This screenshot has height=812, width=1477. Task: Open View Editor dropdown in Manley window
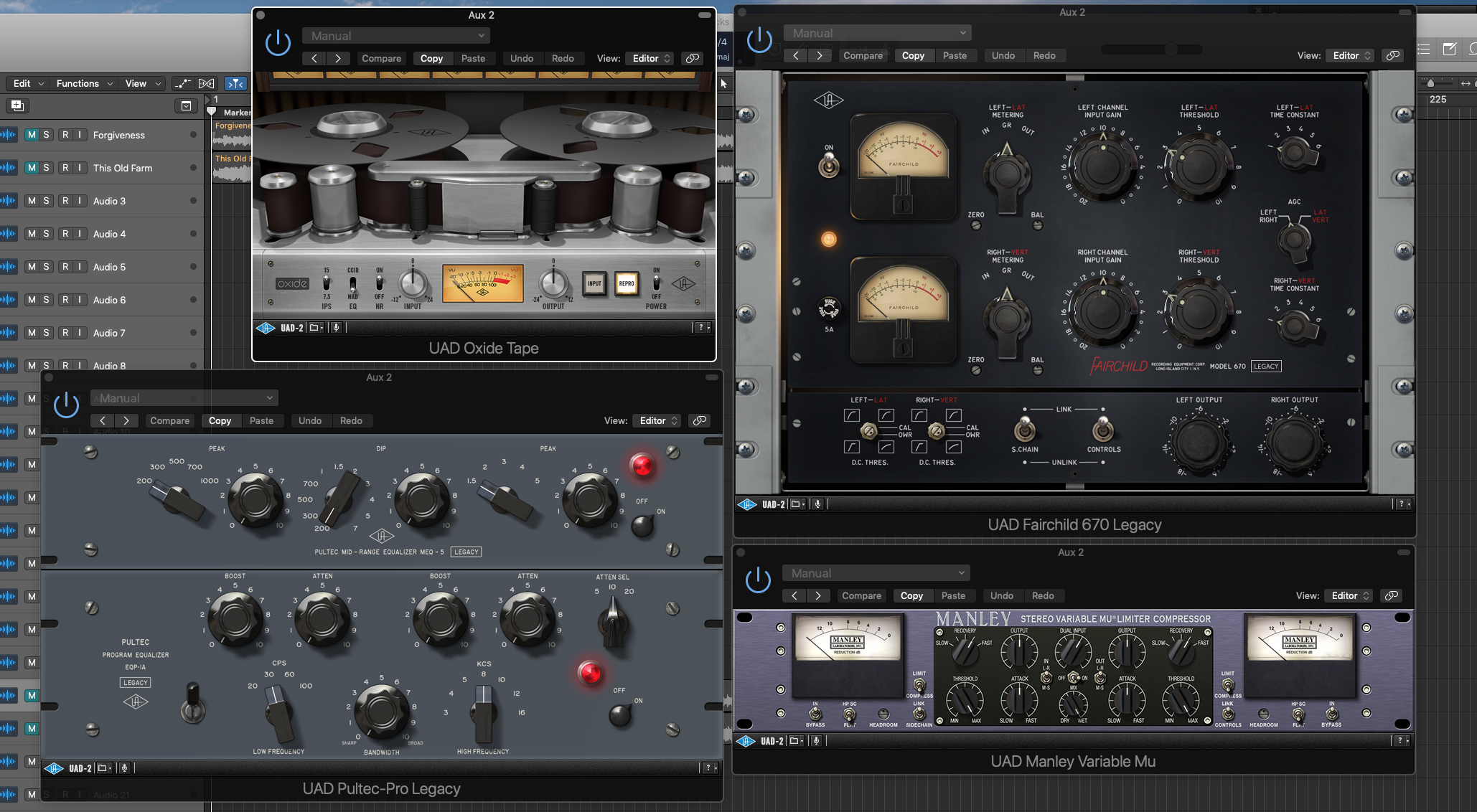pyautogui.click(x=1349, y=595)
